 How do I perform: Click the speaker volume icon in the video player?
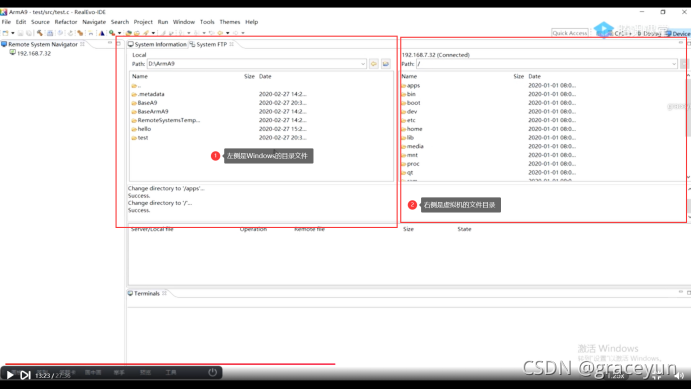[679, 376]
